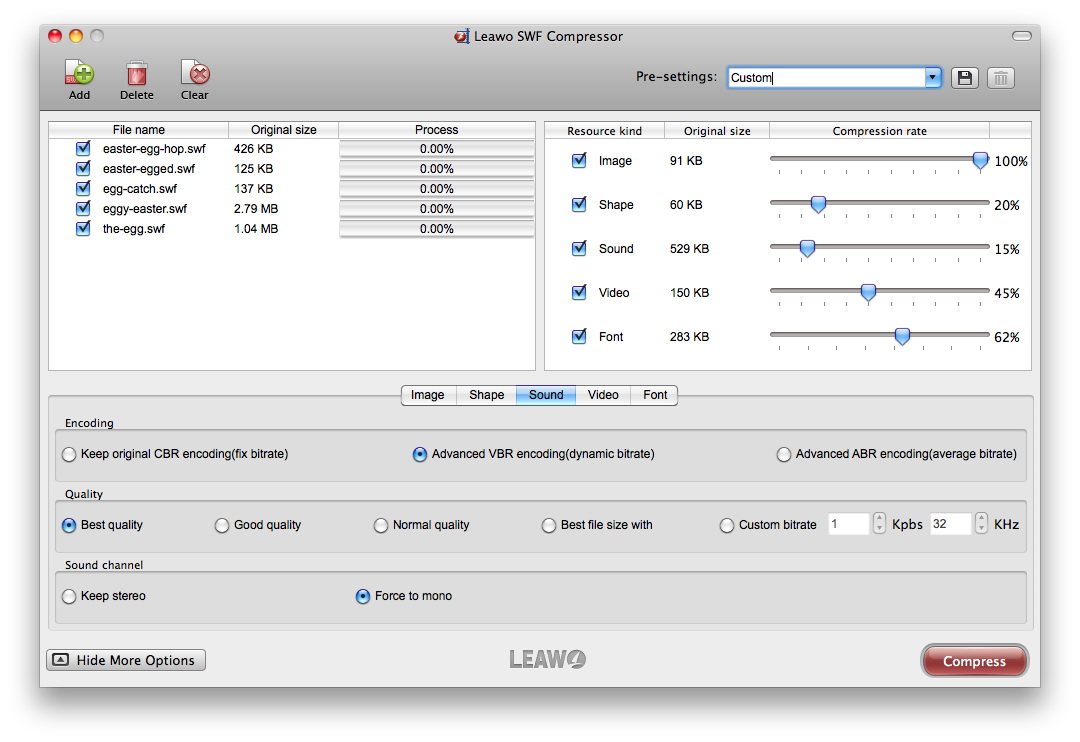This screenshot has height=742, width=1080.
Task: Click the Original size column header in file list
Action: coord(283,130)
